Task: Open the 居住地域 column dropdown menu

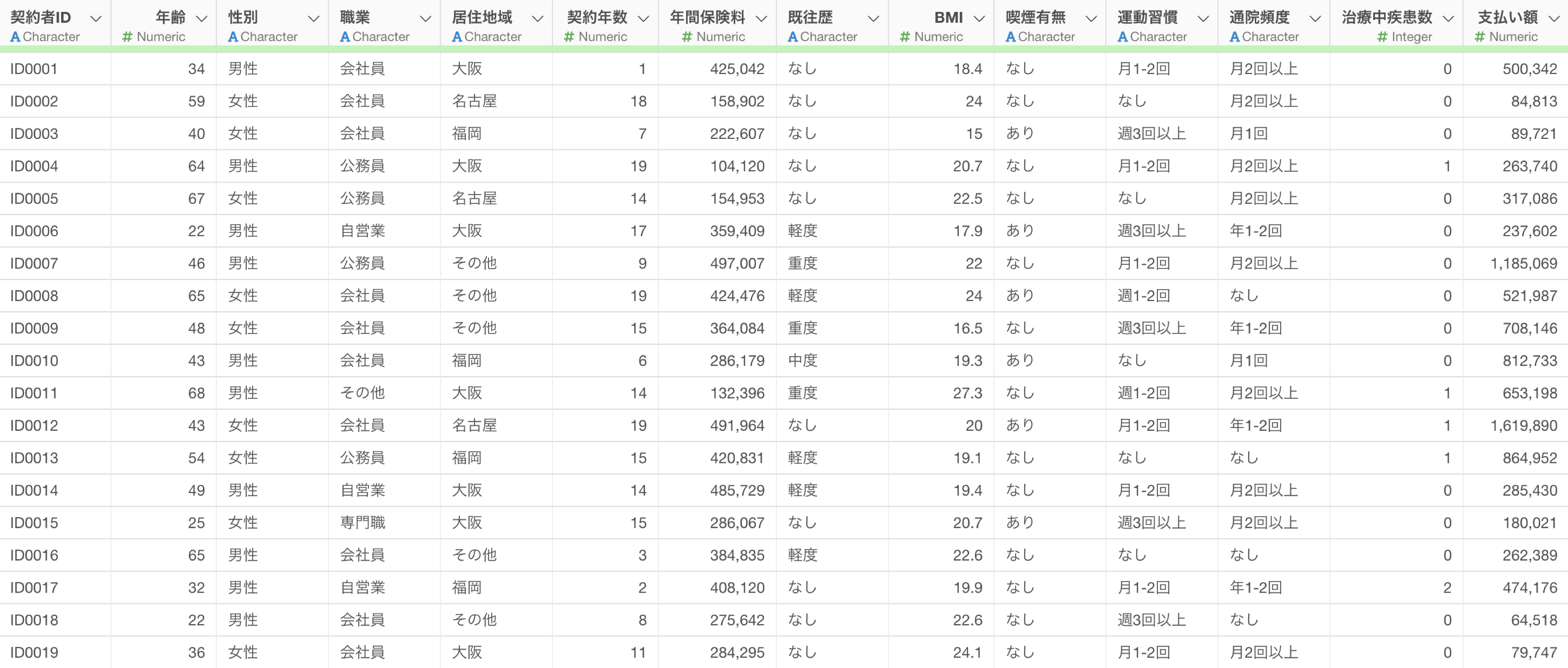Action: click(x=538, y=19)
